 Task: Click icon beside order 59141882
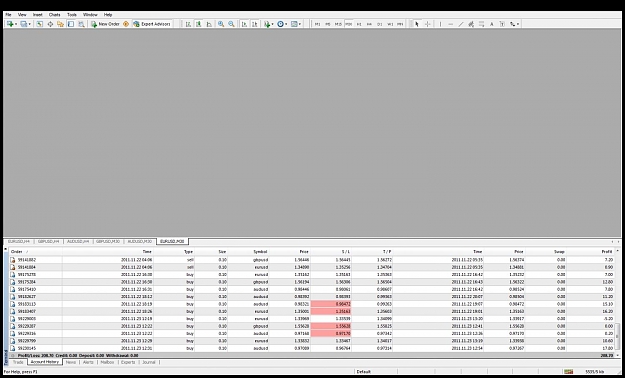(13, 260)
